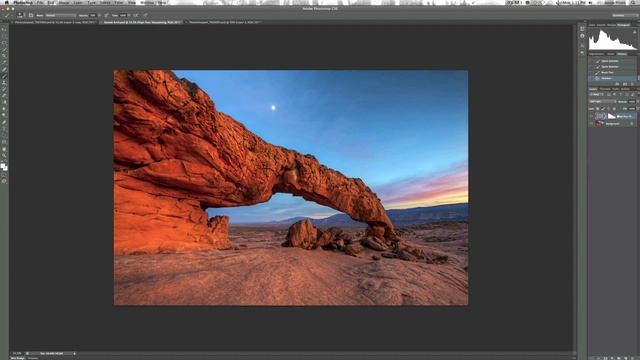Open the layer blend mode dropdown
Viewport: 640px width, 360px height.
pyautogui.click(x=603, y=102)
